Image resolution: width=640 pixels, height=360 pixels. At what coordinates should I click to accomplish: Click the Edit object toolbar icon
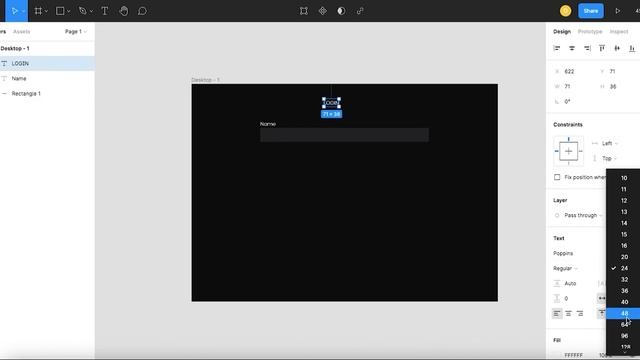tap(304, 11)
